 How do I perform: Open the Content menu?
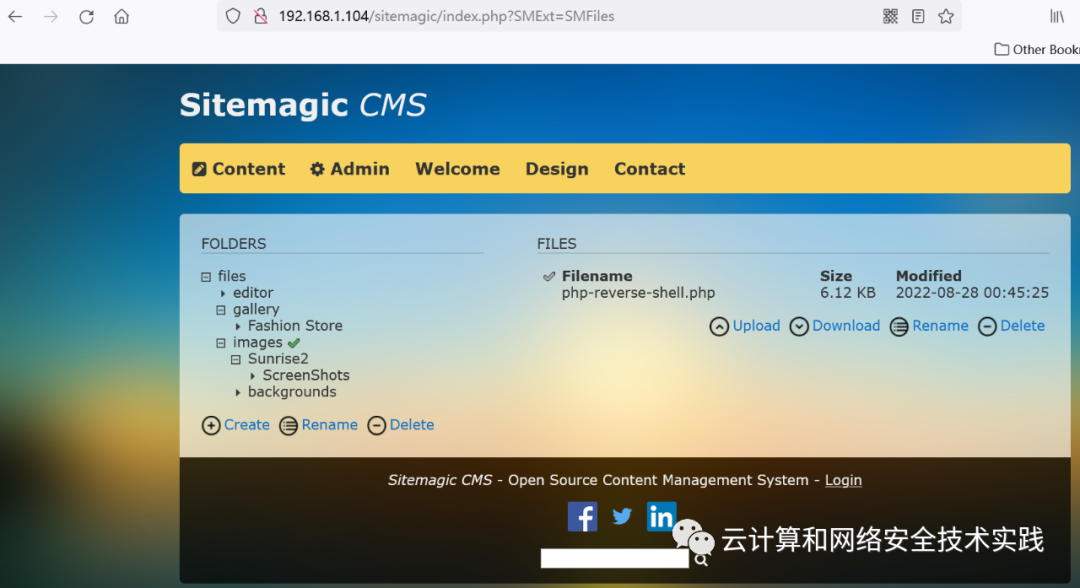click(x=238, y=169)
